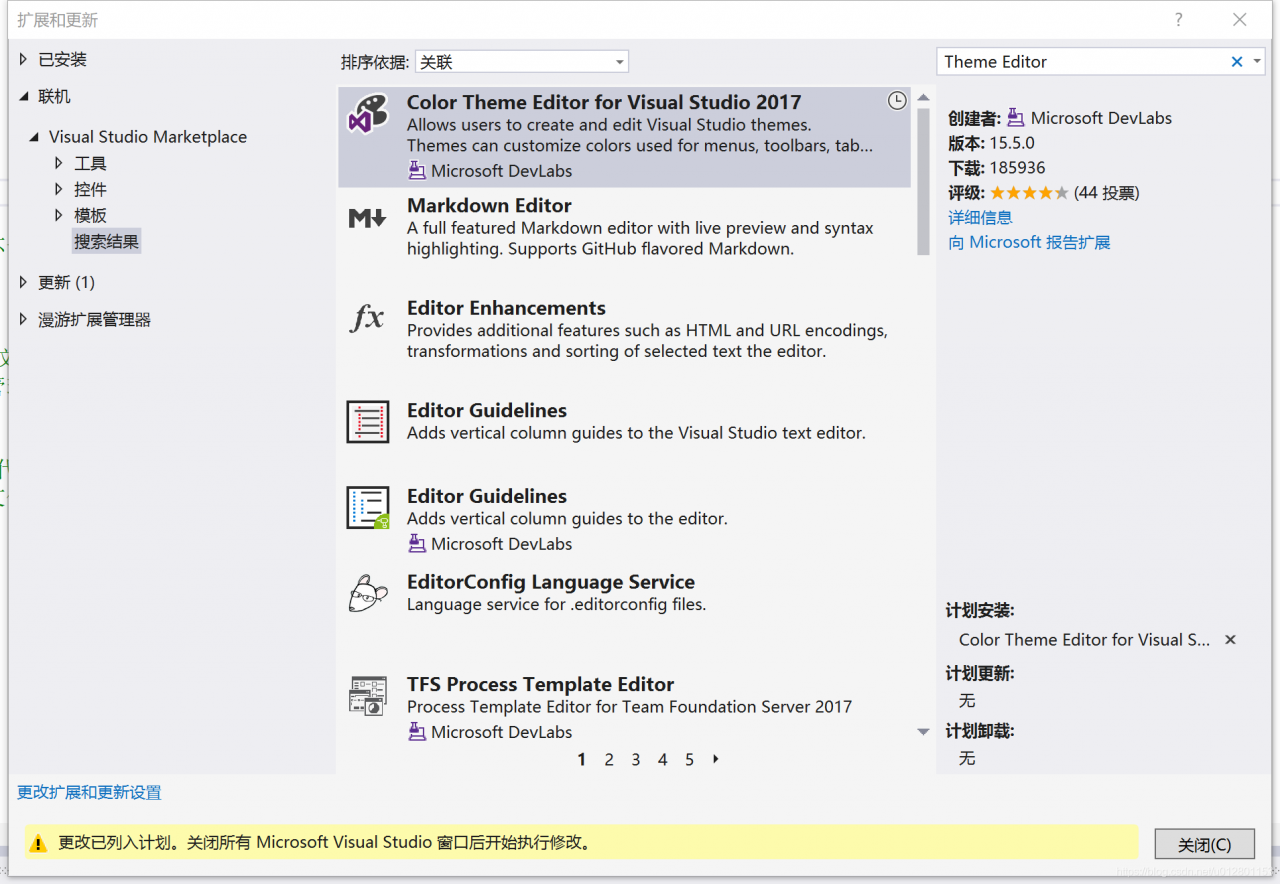
Task: Remove Color Theme Editor from scheduled installs
Action: [x=1231, y=640]
